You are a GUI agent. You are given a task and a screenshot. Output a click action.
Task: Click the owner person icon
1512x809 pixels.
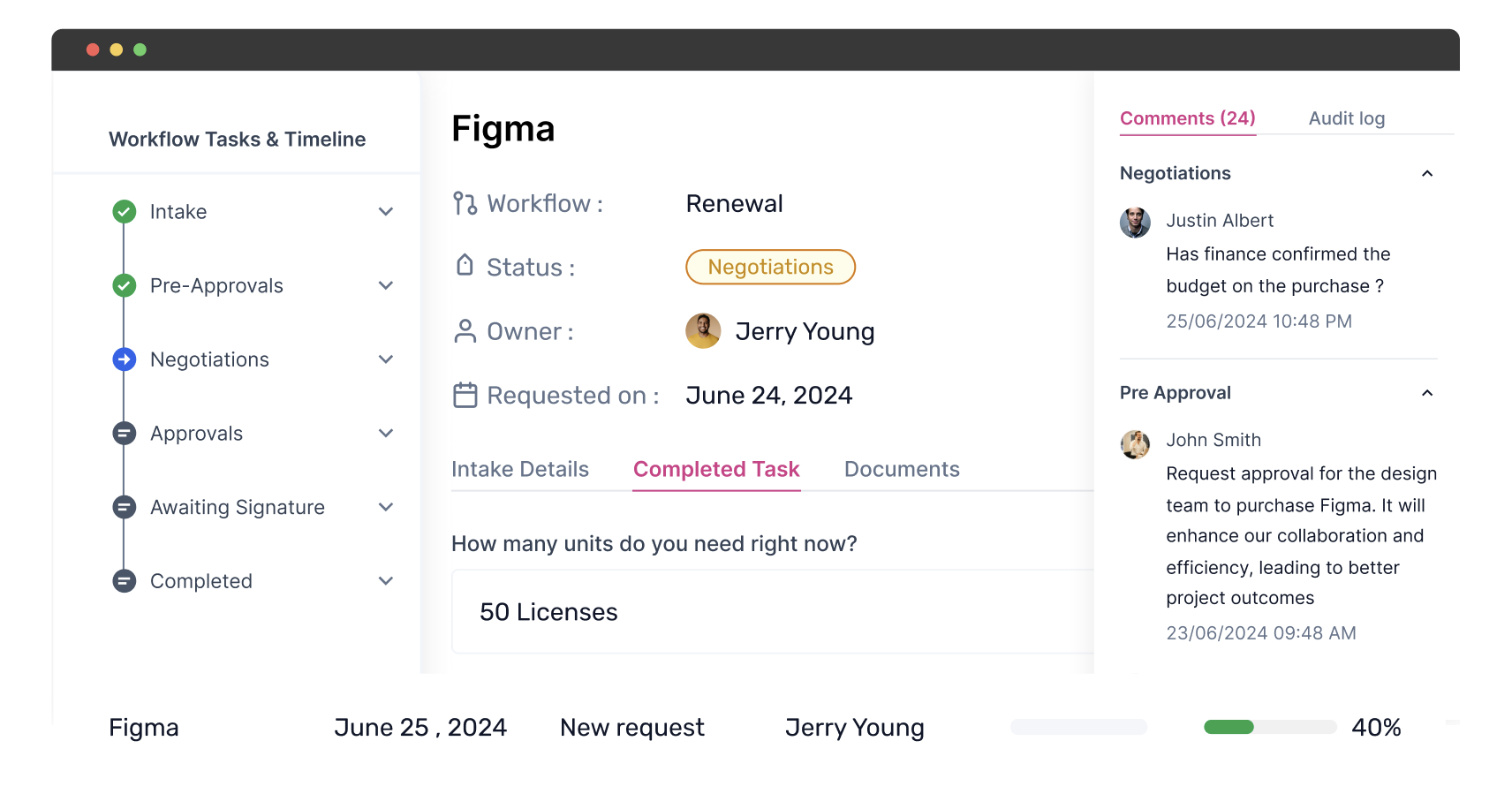(x=465, y=331)
